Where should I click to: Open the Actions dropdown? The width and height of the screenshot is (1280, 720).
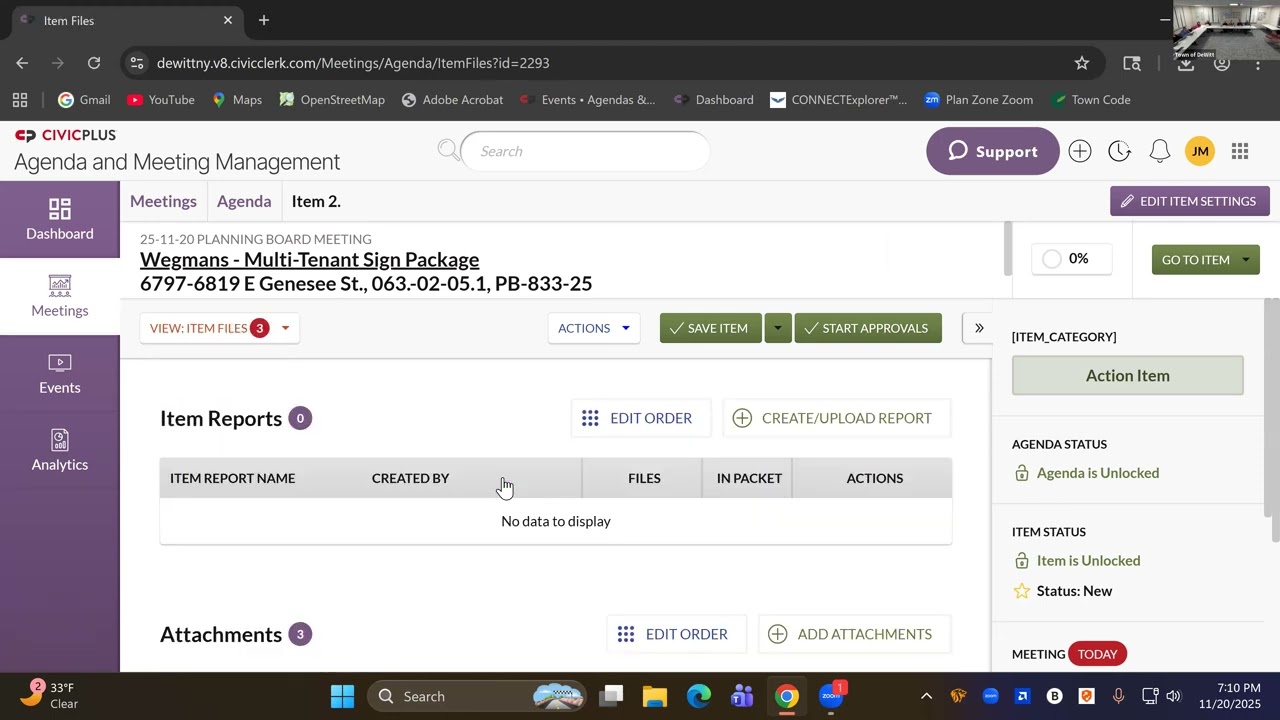tap(594, 328)
